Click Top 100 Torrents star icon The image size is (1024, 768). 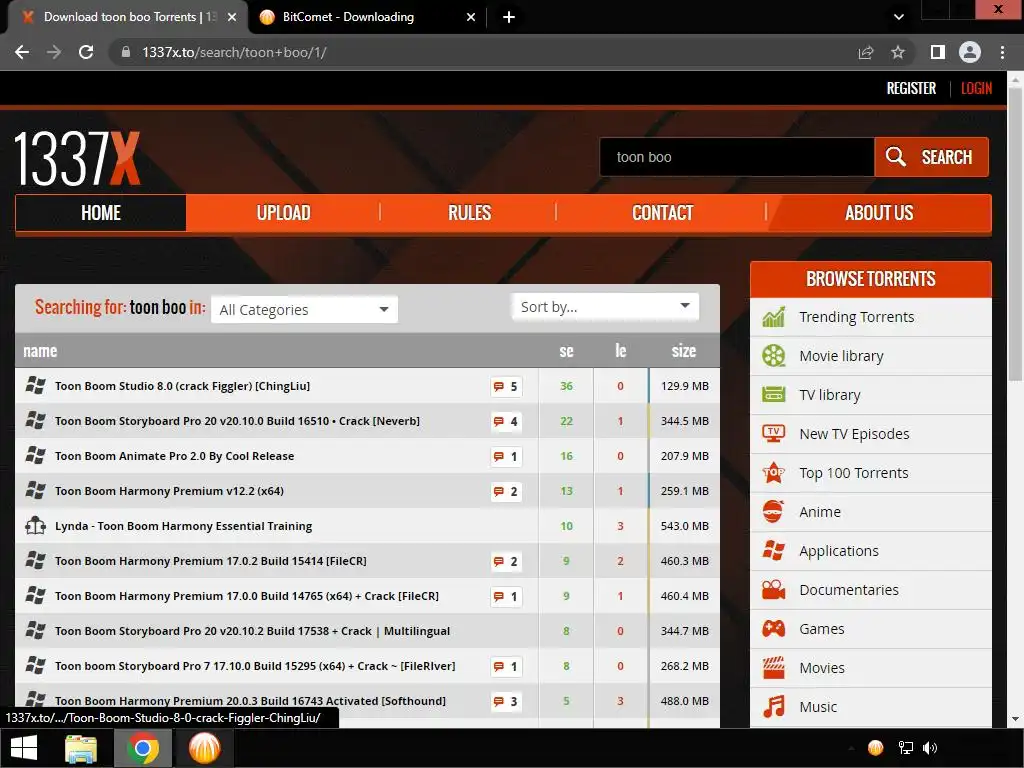pos(774,473)
